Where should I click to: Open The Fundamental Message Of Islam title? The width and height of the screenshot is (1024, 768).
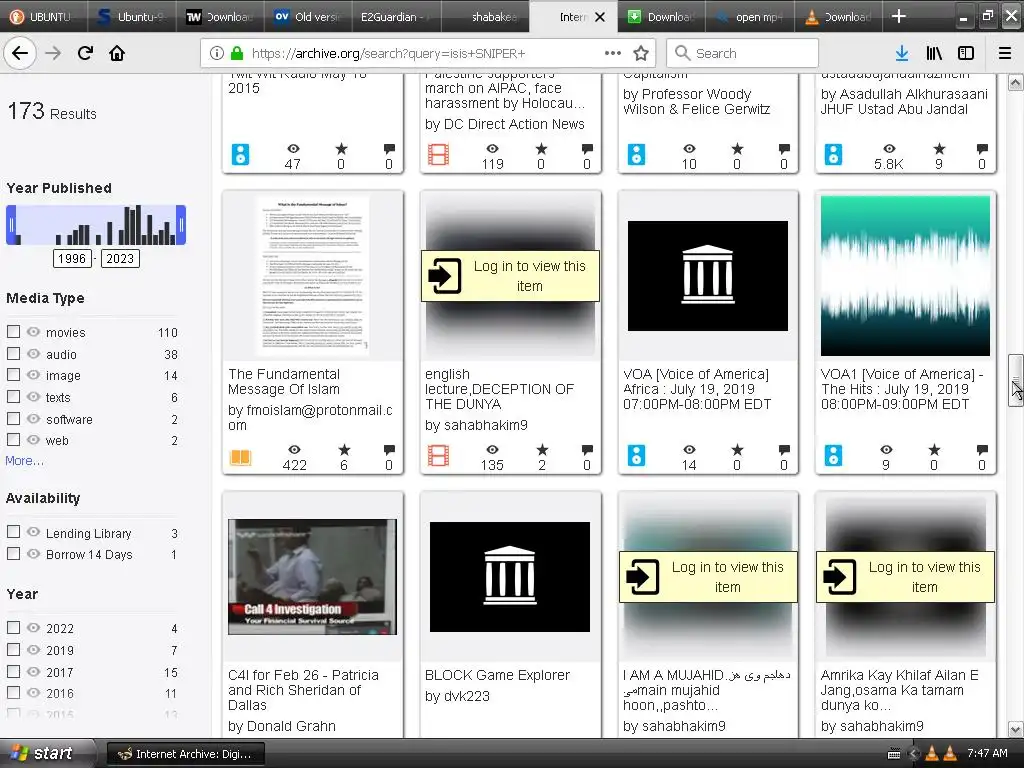click(284, 381)
